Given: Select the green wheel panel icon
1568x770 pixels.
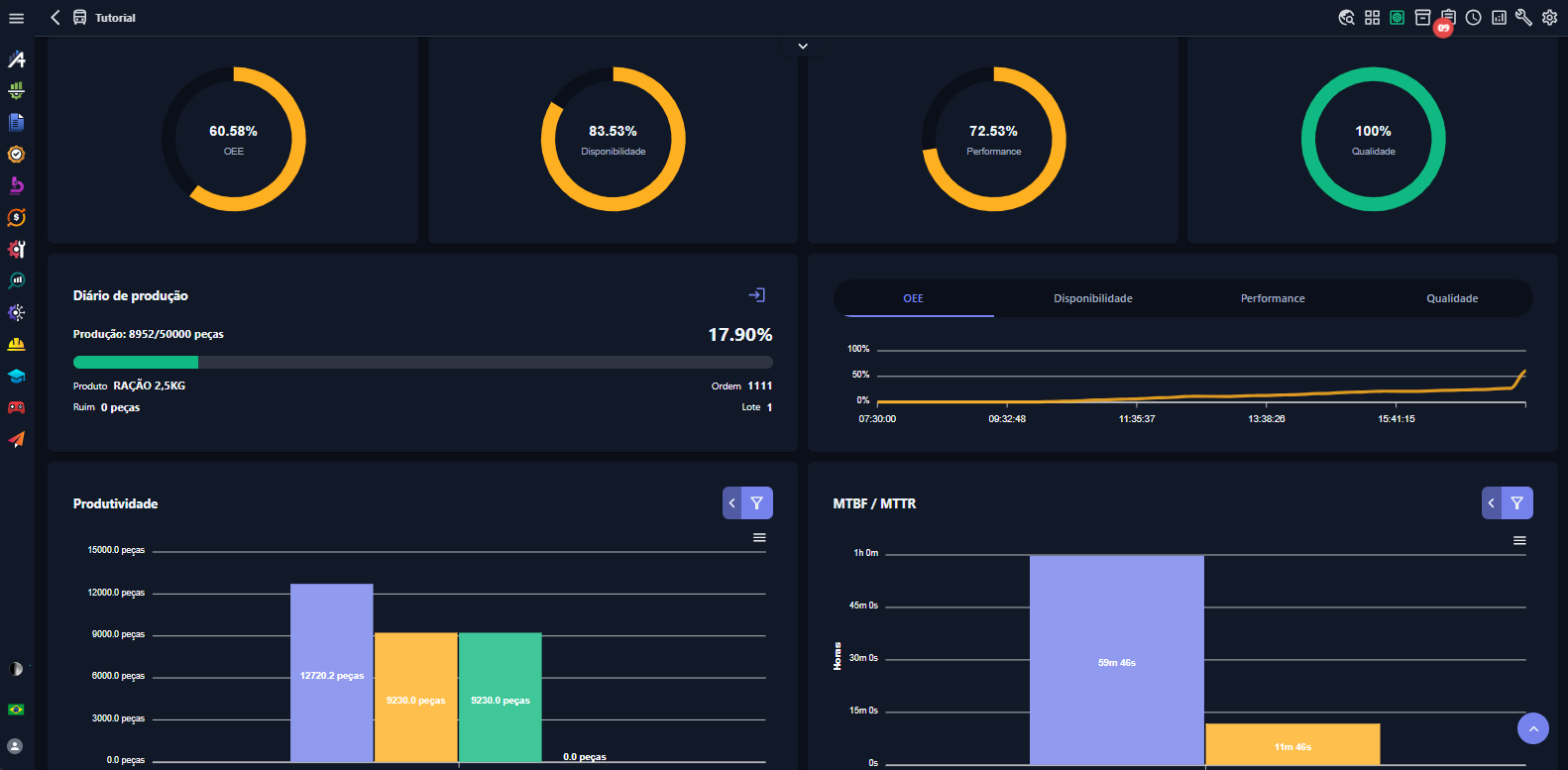Looking at the screenshot, I should coord(1398,18).
